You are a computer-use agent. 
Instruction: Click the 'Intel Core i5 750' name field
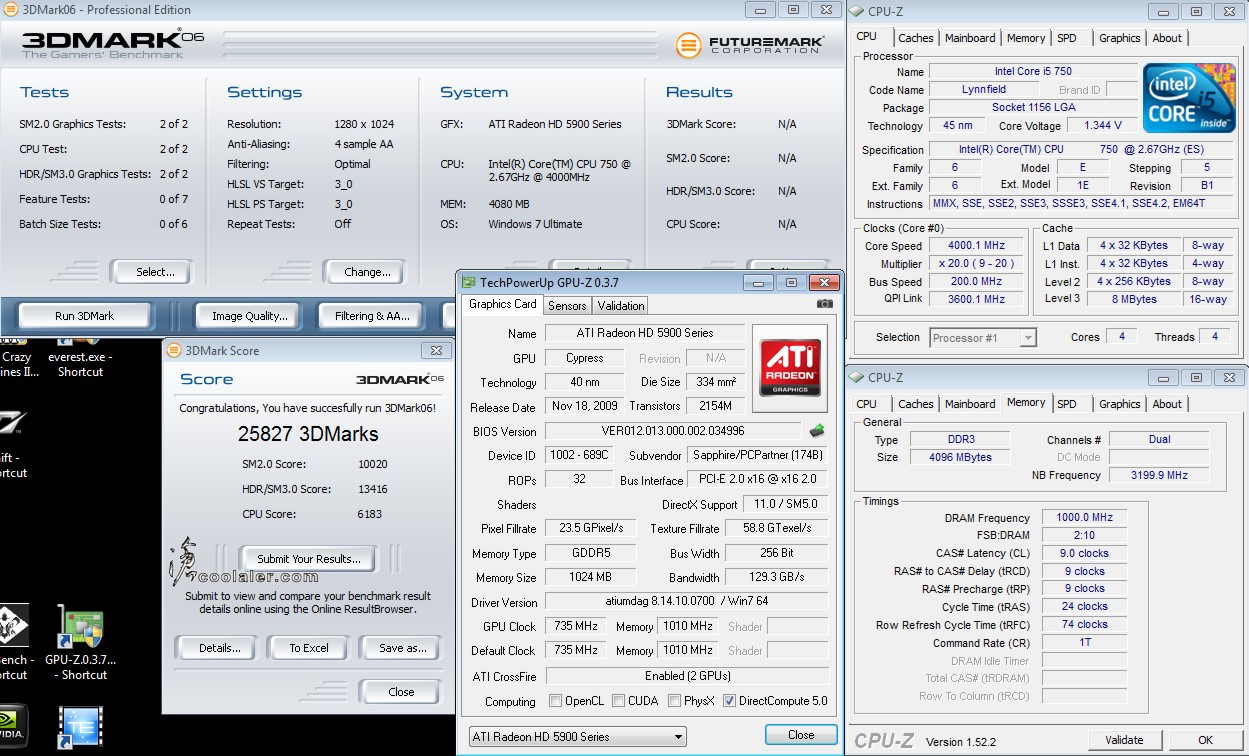click(x=1033, y=72)
